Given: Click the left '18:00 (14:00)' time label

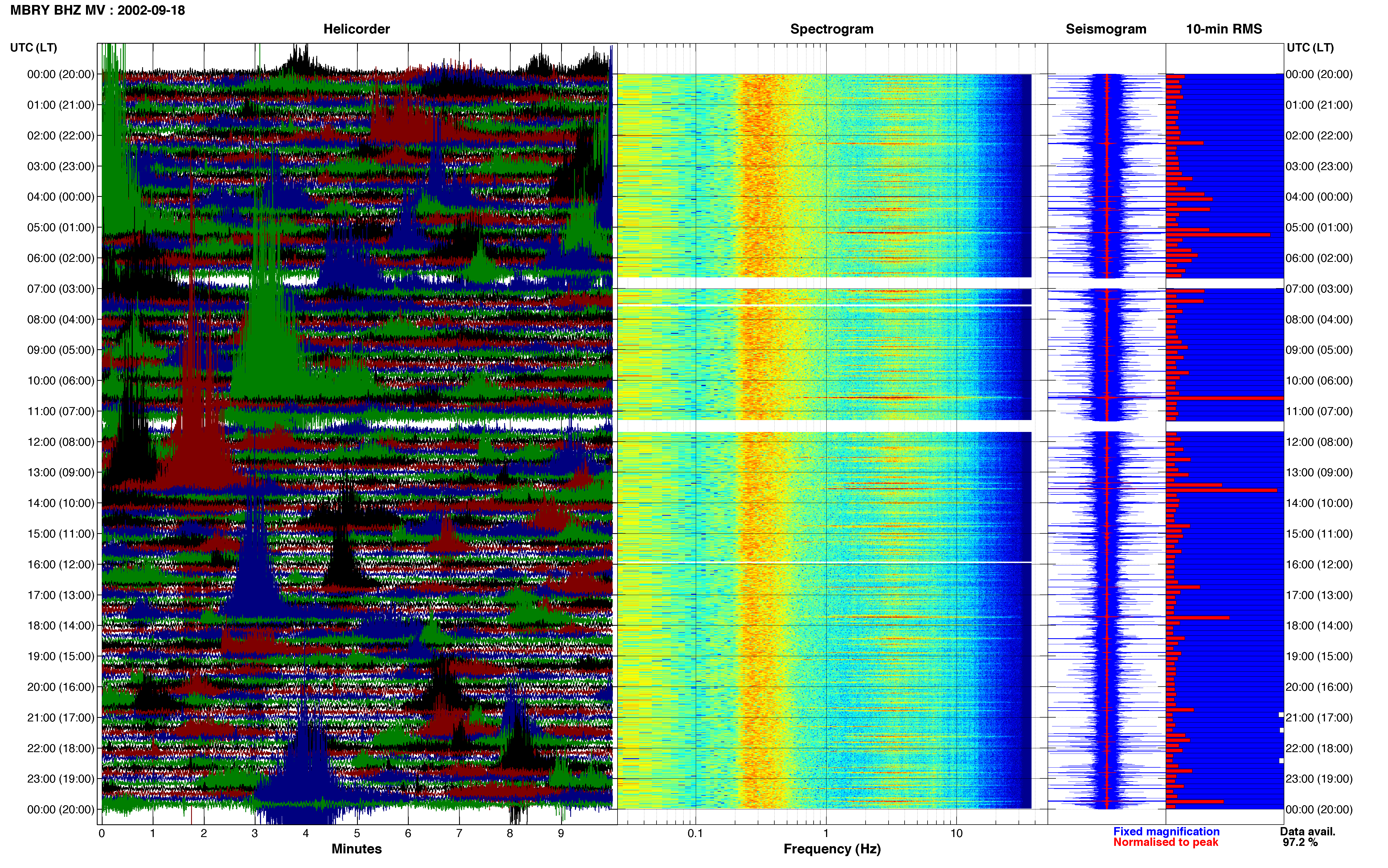Looking at the screenshot, I should pos(61,626).
